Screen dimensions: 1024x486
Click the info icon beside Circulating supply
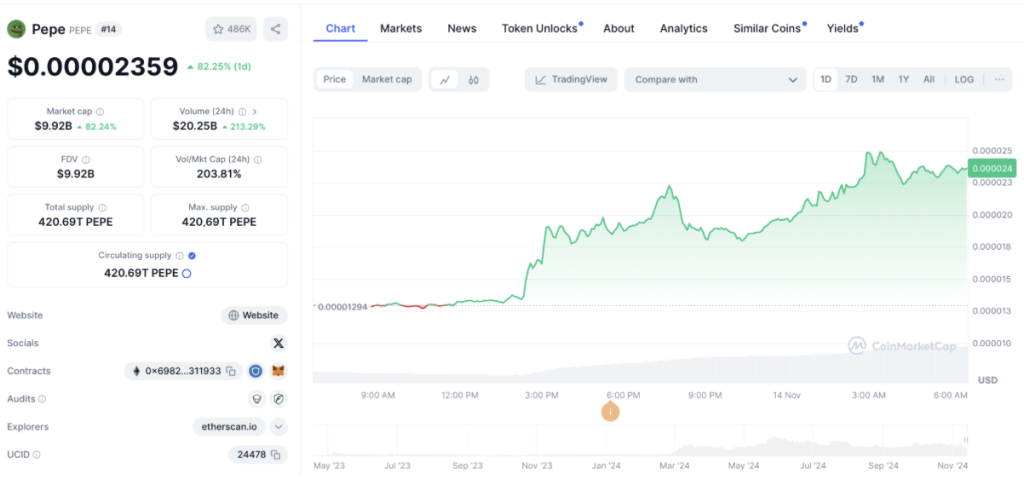(180, 256)
